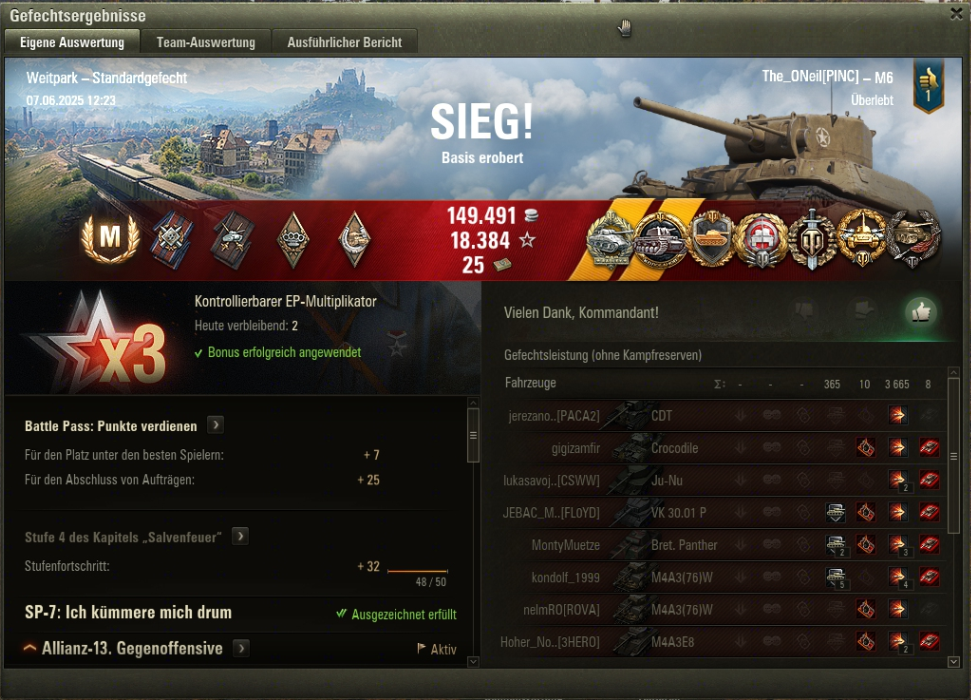Click the kill icon in gigizamfir row
The width and height of the screenshot is (971, 700).
click(929, 447)
